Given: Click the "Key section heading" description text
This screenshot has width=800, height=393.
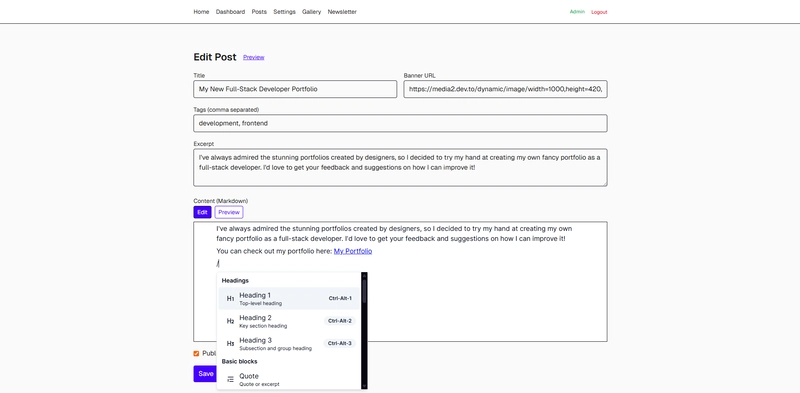Looking at the screenshot, I should (x=263, y=326).
